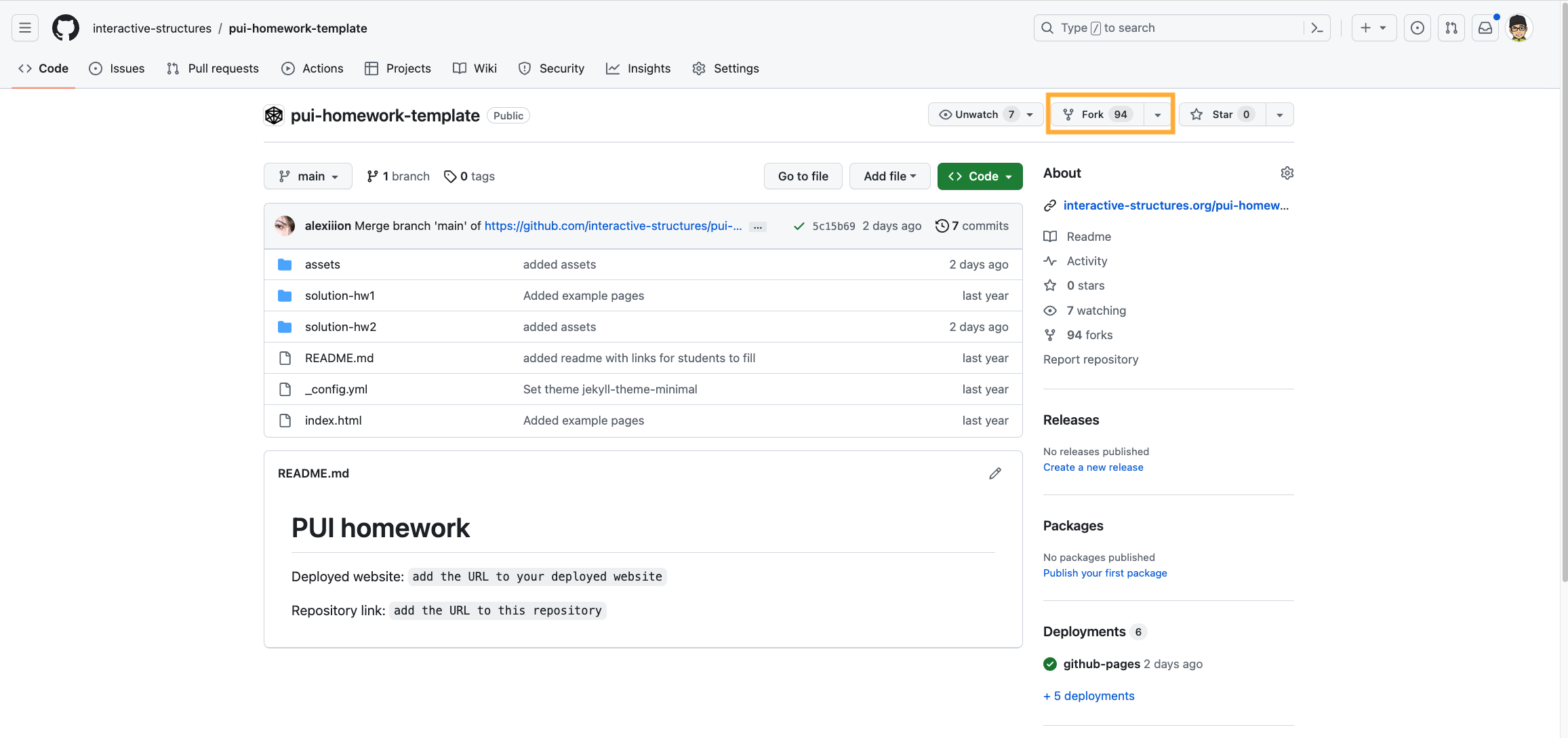The width and height of the screenshot is (1568, 738).
Task: Open the Insights tab
Action: pos(639,69)
